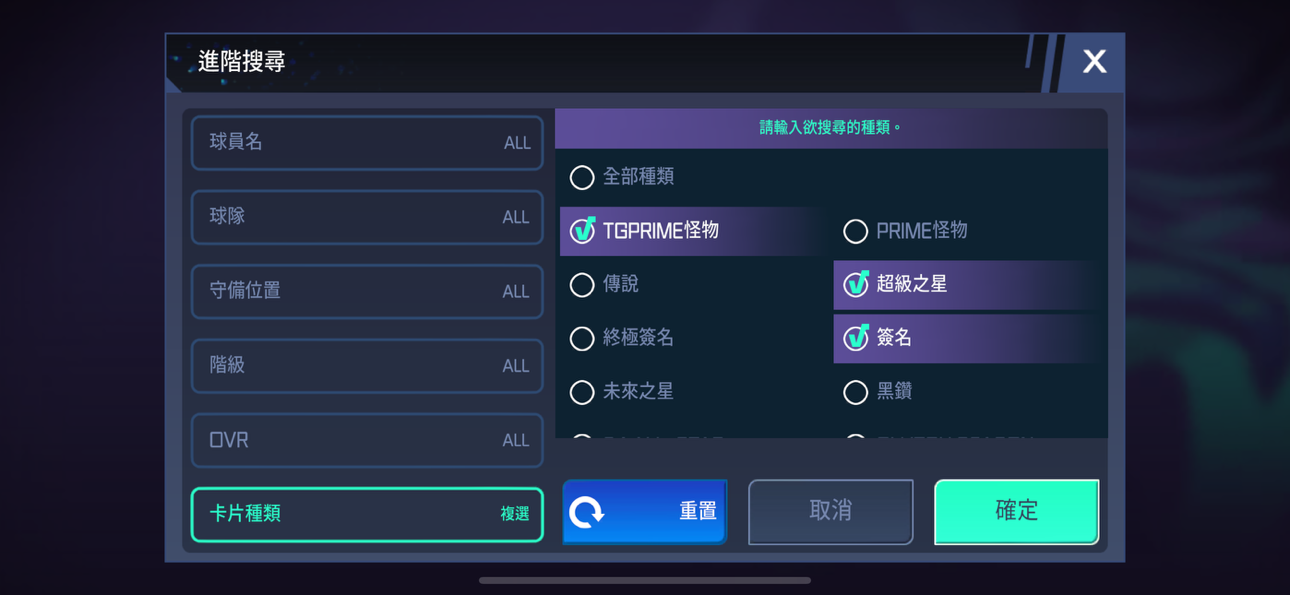
Task: Expand the 守備位置 filter
Action: click(367, 291)
